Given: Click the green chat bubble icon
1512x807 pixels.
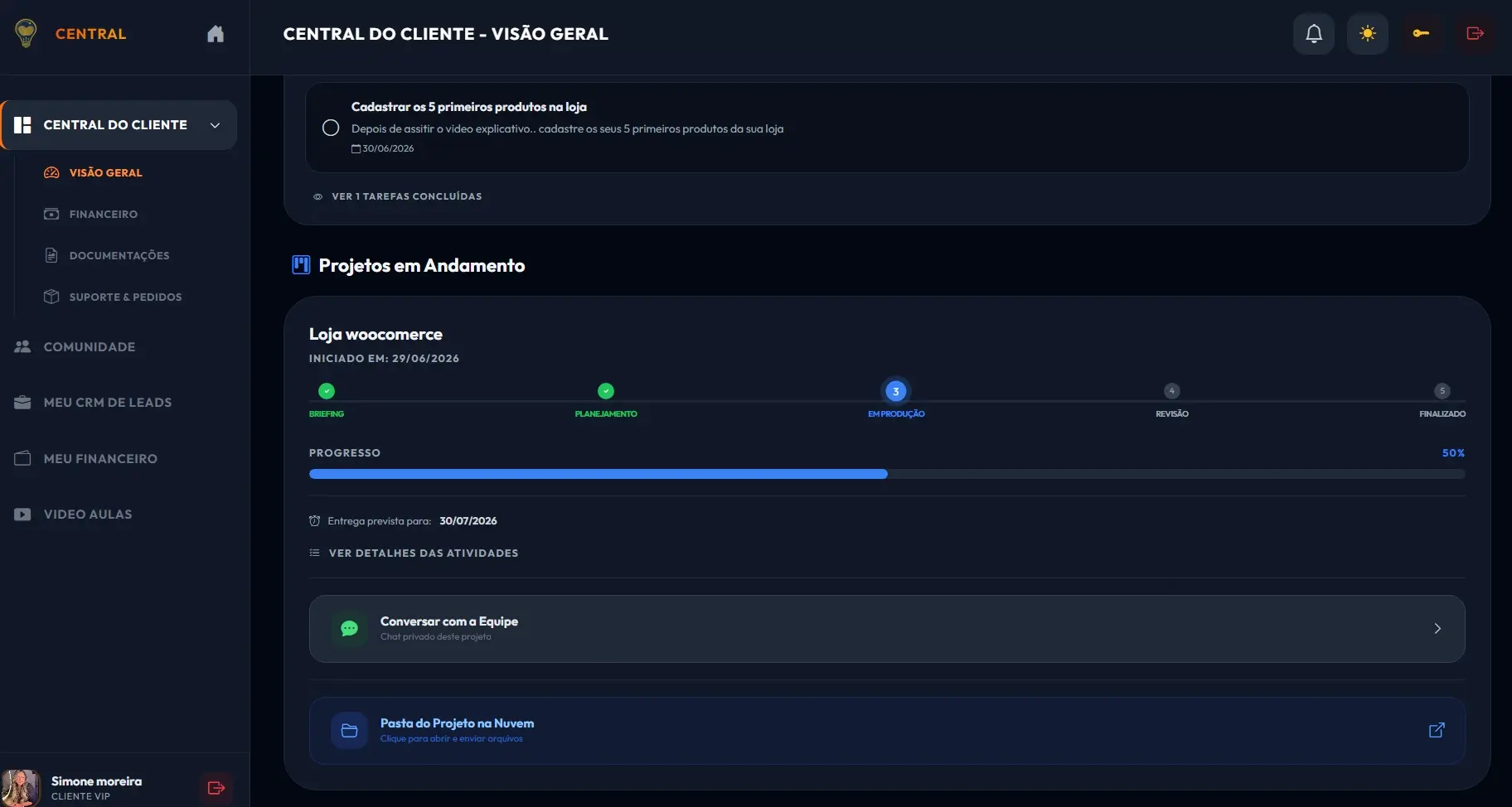Looking at the screenshot, I should pos(349,628).
